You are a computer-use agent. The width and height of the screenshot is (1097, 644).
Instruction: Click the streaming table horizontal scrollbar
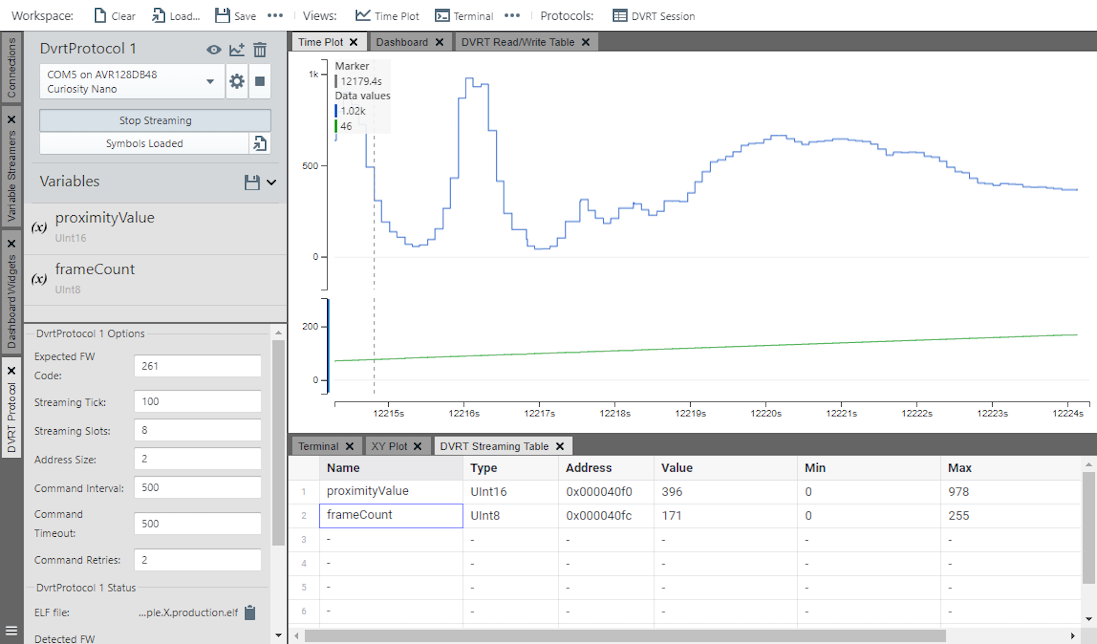625,635
